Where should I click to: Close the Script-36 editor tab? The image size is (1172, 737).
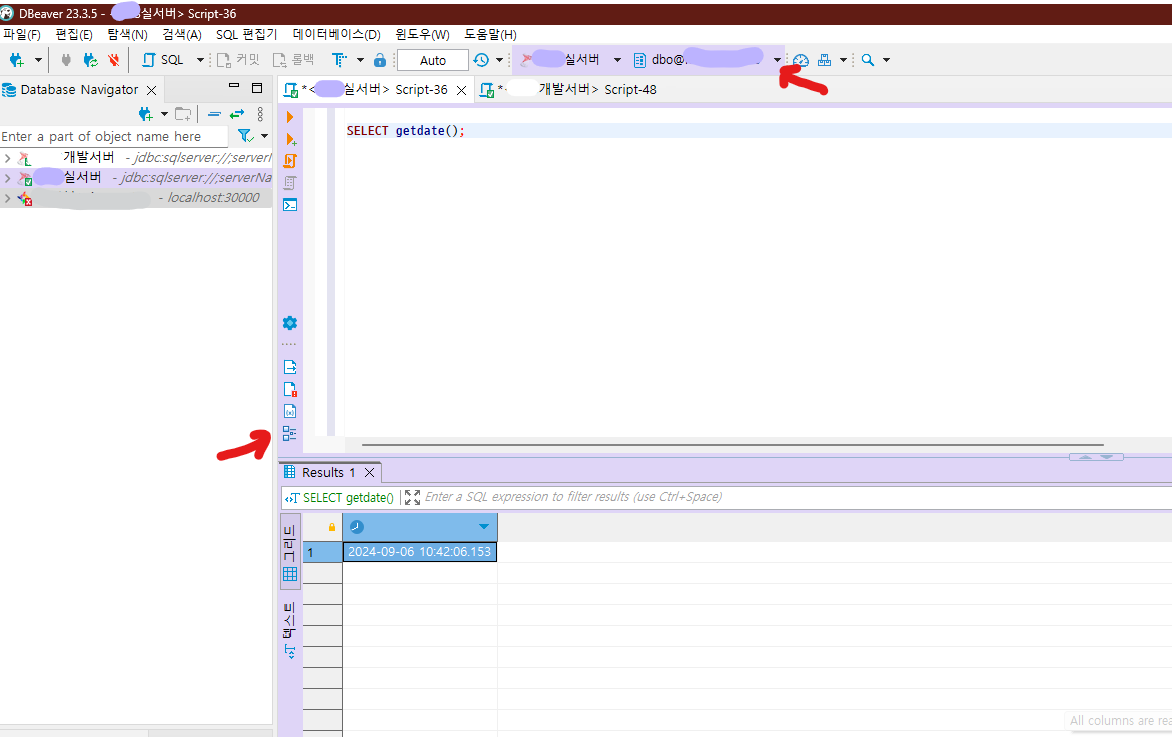click(461, 90)
